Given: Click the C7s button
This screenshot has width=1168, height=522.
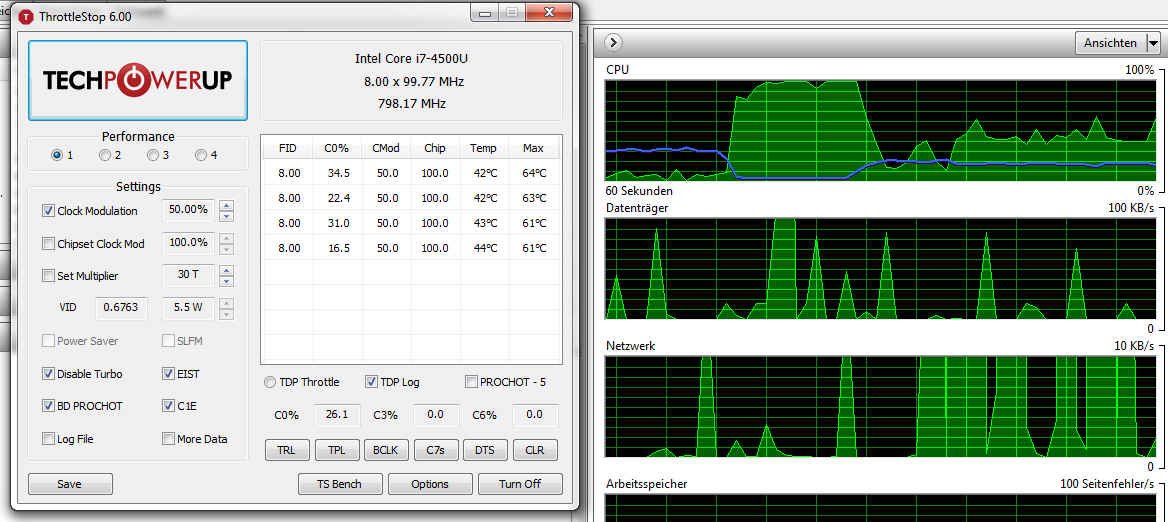Looking at the screenshot, I should tap(435, 450).
